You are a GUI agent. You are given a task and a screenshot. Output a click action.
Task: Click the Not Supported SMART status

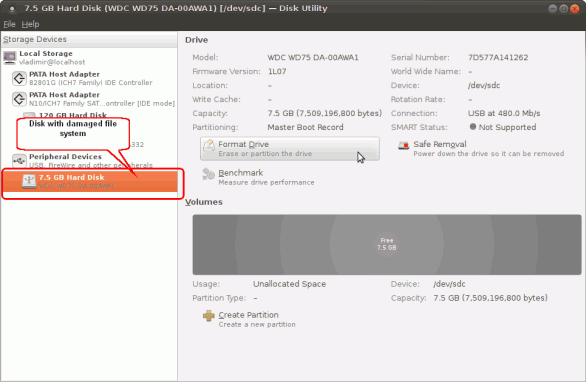[507, 127]
